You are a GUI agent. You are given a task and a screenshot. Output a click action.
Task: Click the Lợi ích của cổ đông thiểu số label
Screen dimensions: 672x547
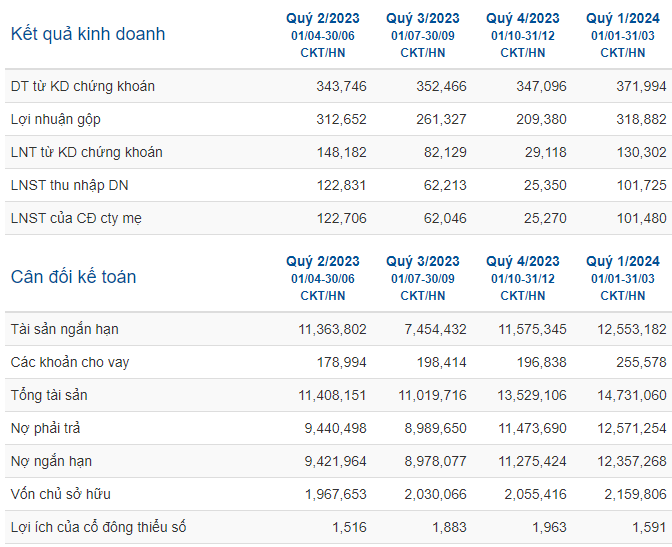click(x=99, y=527)
